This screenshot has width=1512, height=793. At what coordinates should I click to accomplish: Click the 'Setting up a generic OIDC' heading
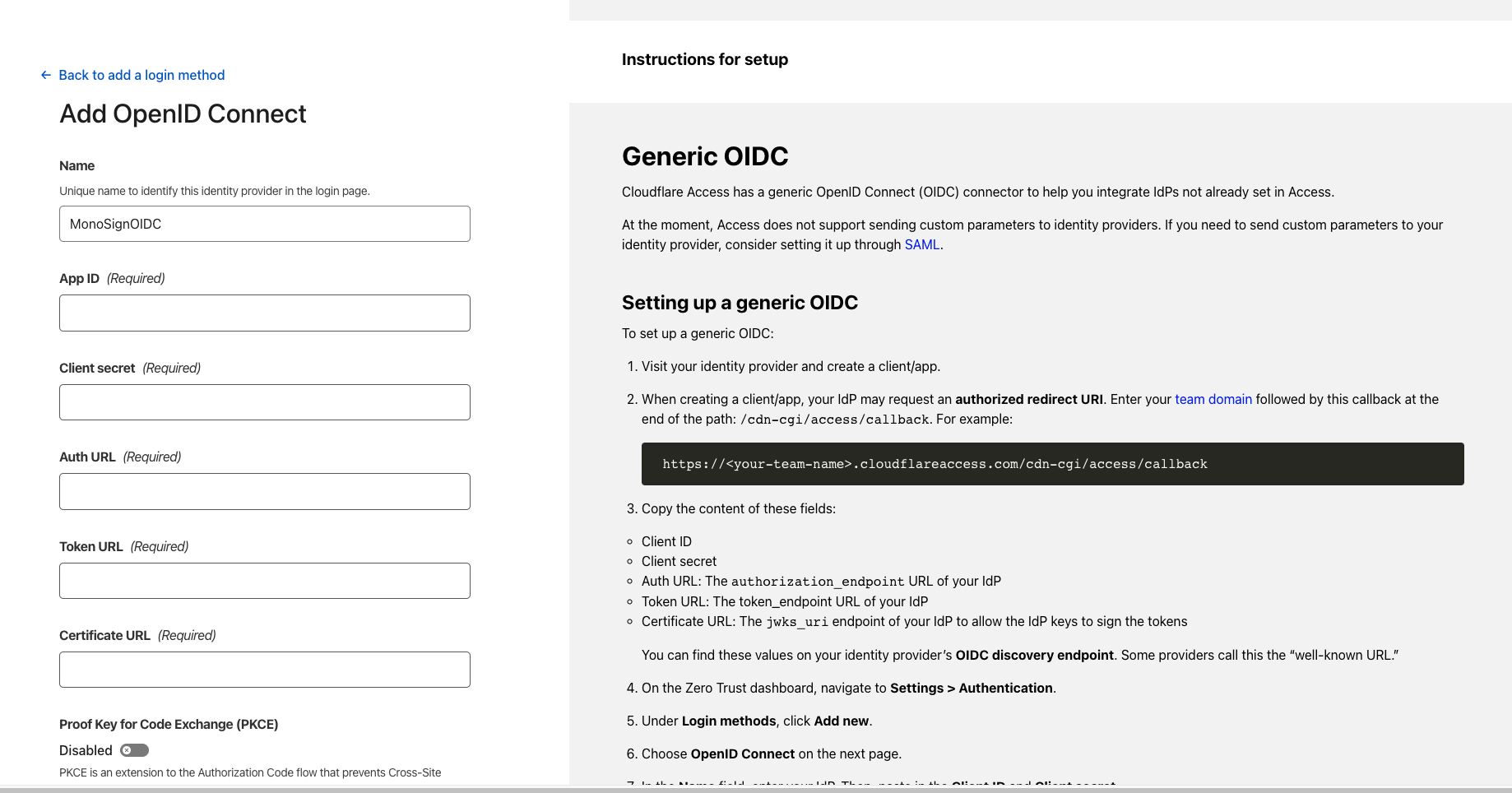[x=740, y=303]
